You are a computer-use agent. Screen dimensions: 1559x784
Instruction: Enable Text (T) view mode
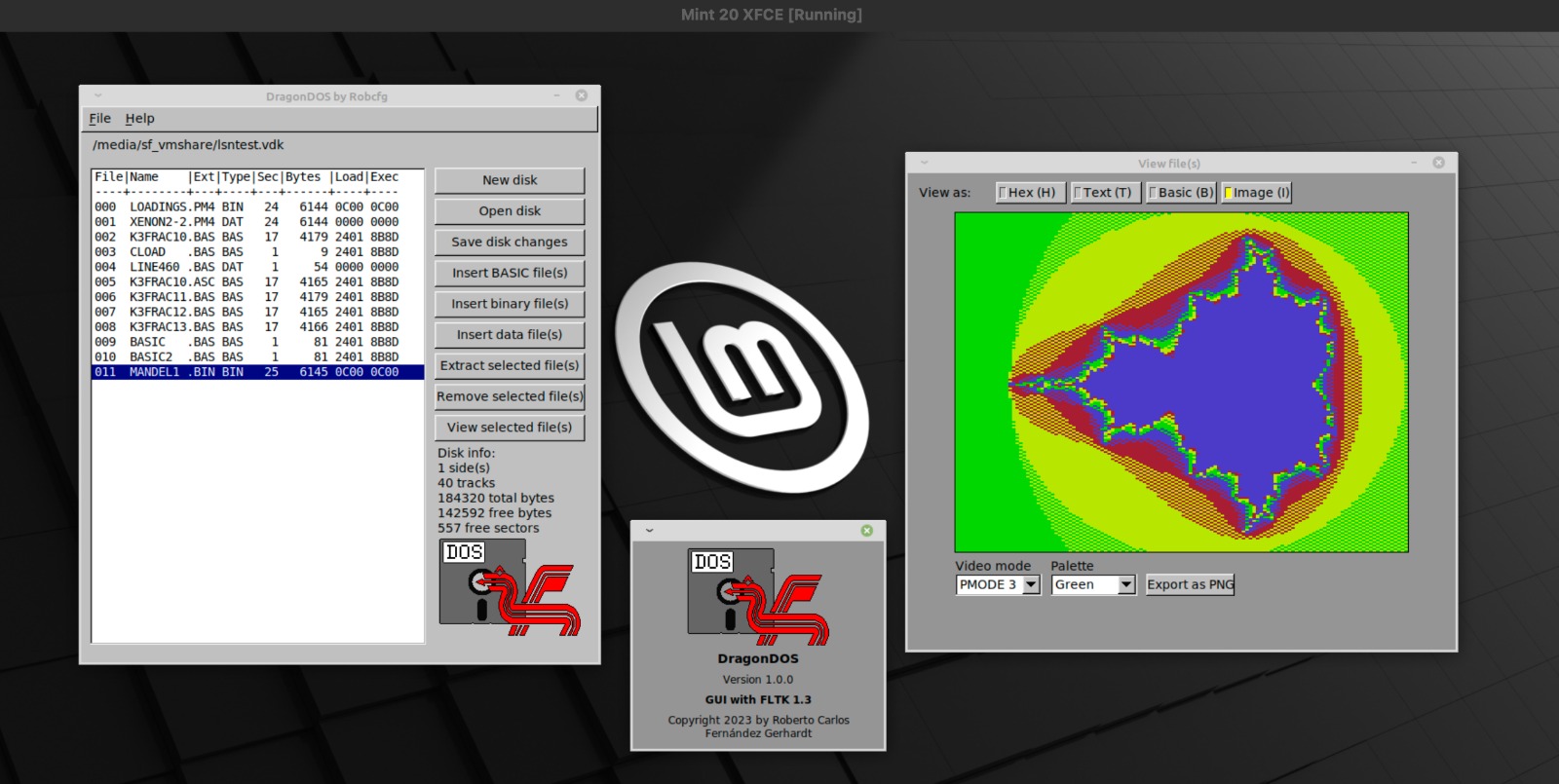point(1105,193)
